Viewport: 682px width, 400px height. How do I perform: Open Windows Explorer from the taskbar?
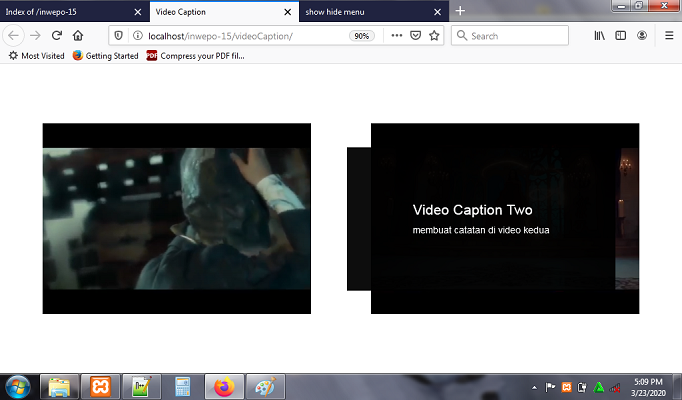[x=60, y=387]
